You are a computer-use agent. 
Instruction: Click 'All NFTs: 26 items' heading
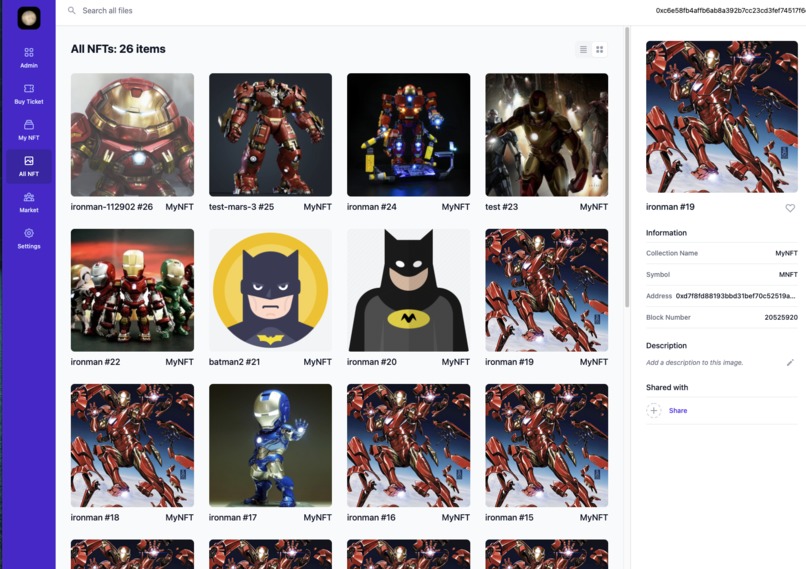point(118,49)
